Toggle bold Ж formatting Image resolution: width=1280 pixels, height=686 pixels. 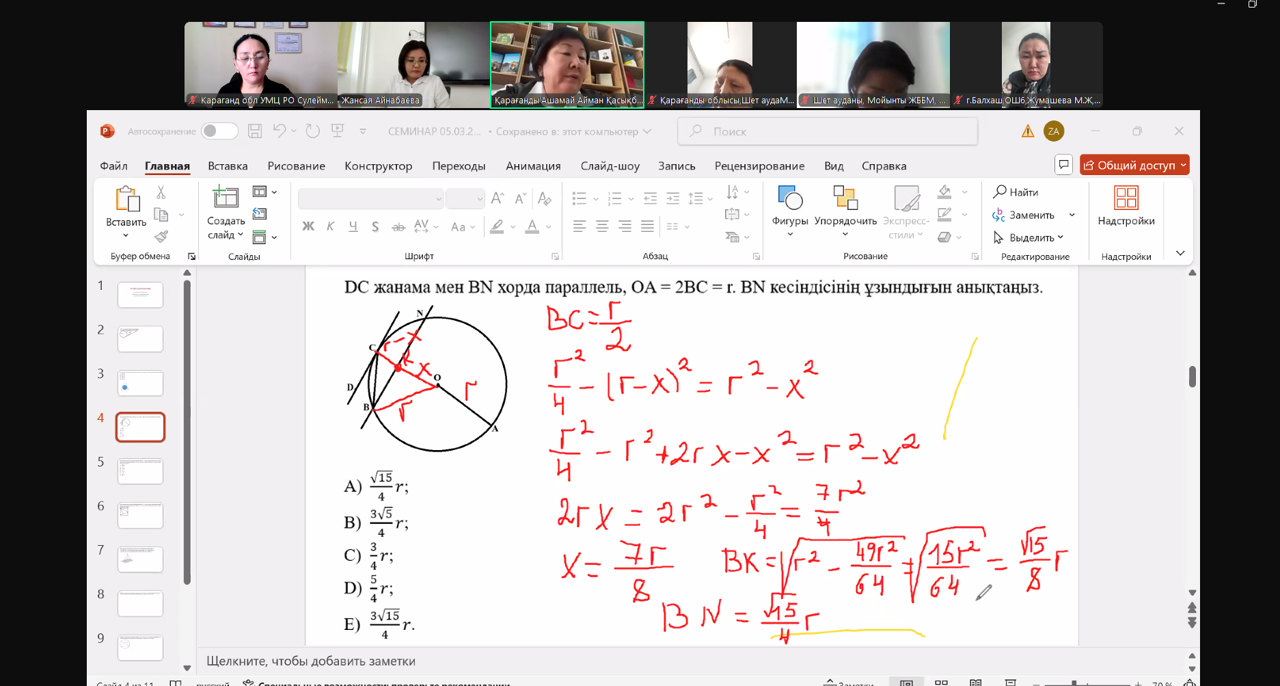point(308,227)
